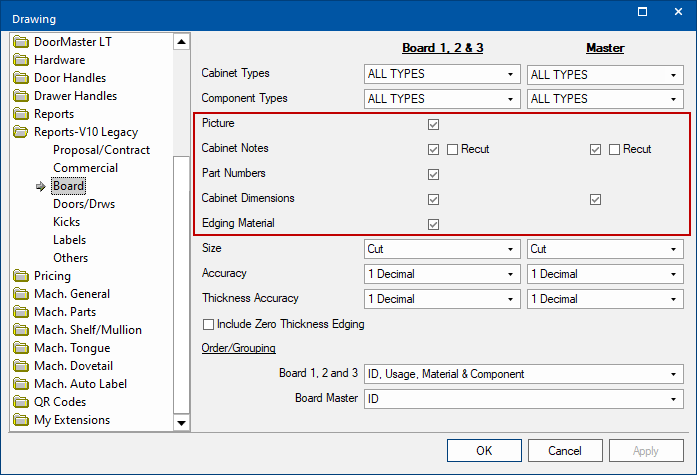
Task: Toggle the Edging Material checkbox
Action: 433,224
